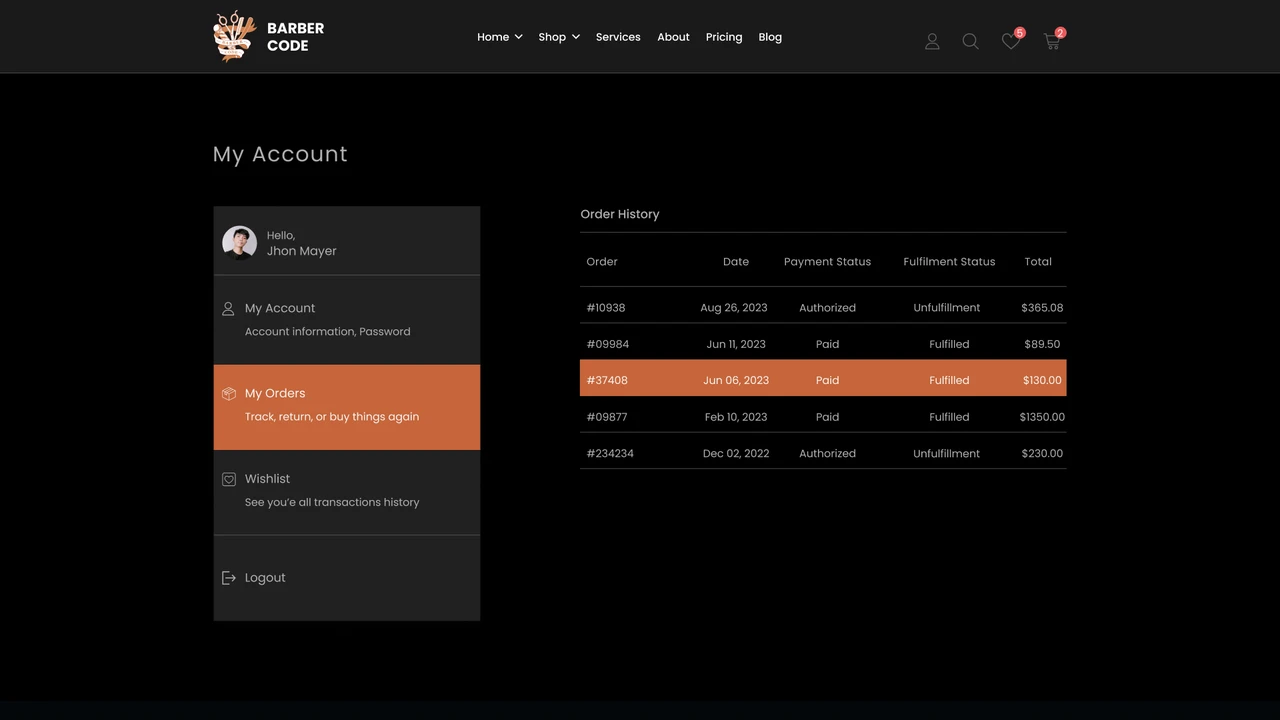The image size is (1280, 720).
Task: Open shopping cart icon in header
Action: tap(1053, 40)
